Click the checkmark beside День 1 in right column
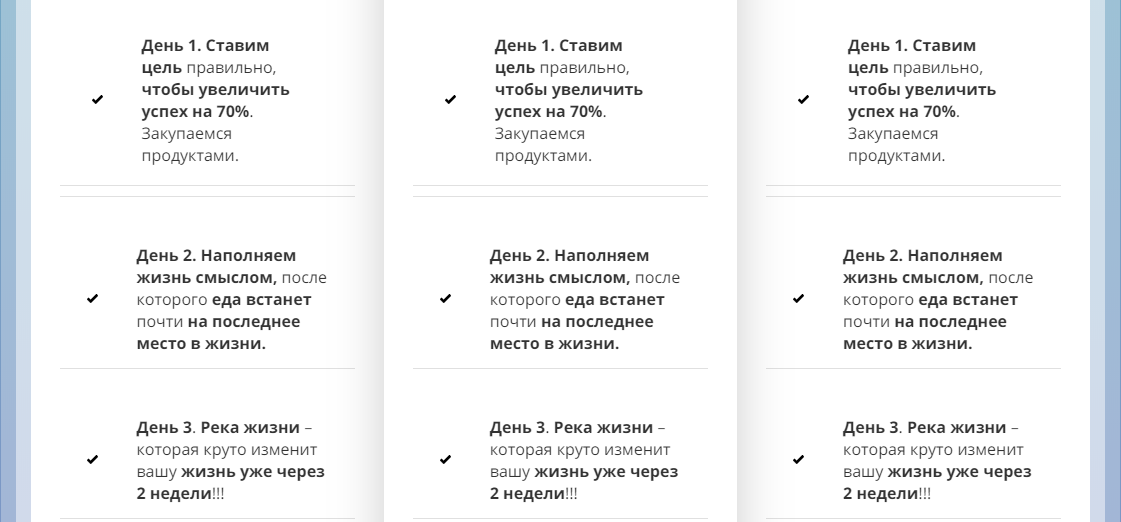 click(x=804, y=99)
